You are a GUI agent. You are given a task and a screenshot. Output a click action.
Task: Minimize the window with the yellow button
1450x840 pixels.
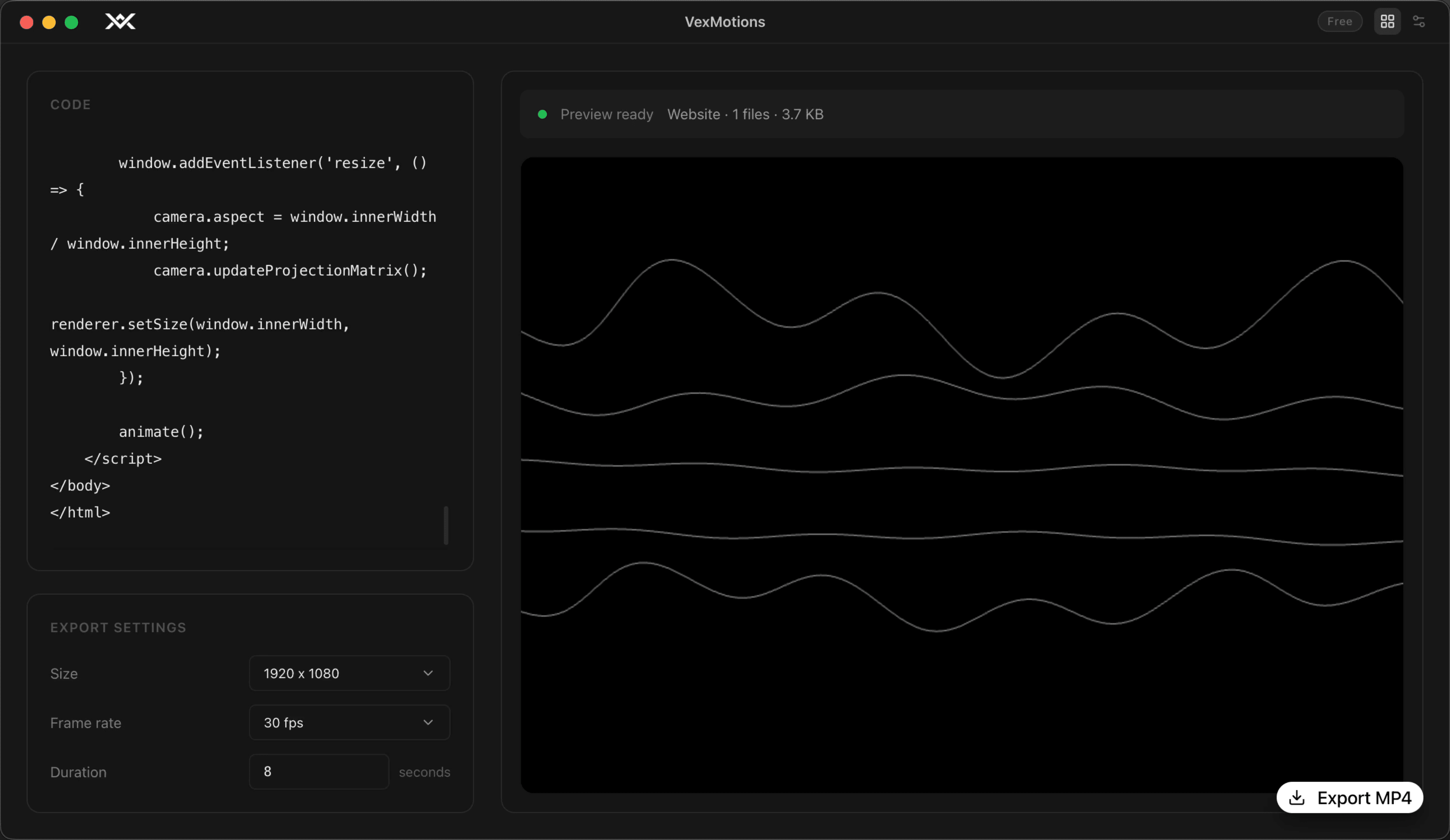point(49,23)
